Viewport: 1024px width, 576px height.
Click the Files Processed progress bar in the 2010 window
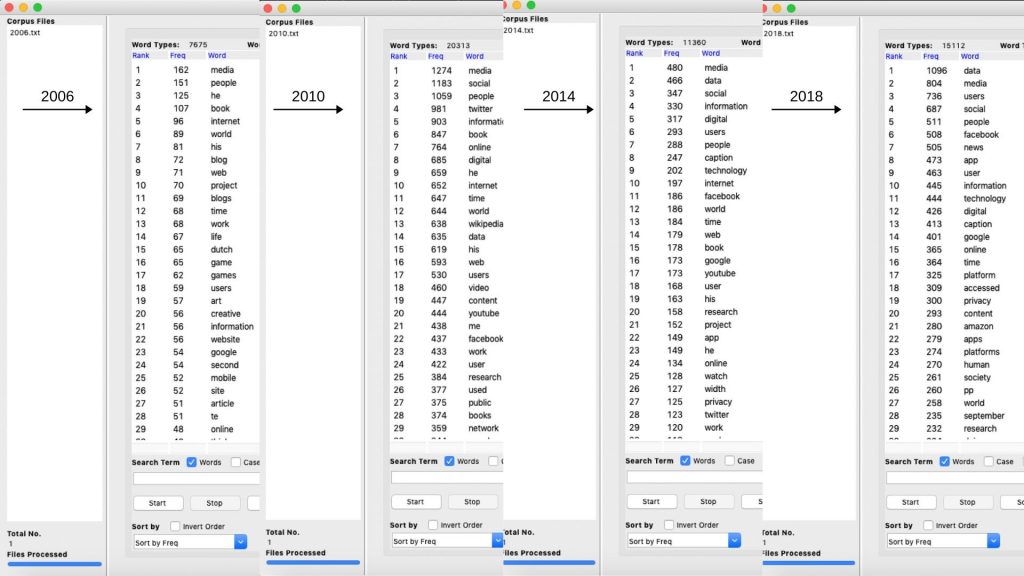[313, 562]
